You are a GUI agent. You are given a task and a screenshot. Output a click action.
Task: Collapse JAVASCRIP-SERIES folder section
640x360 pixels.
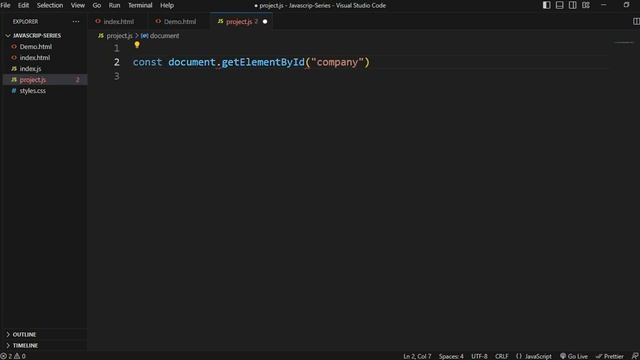37,36
